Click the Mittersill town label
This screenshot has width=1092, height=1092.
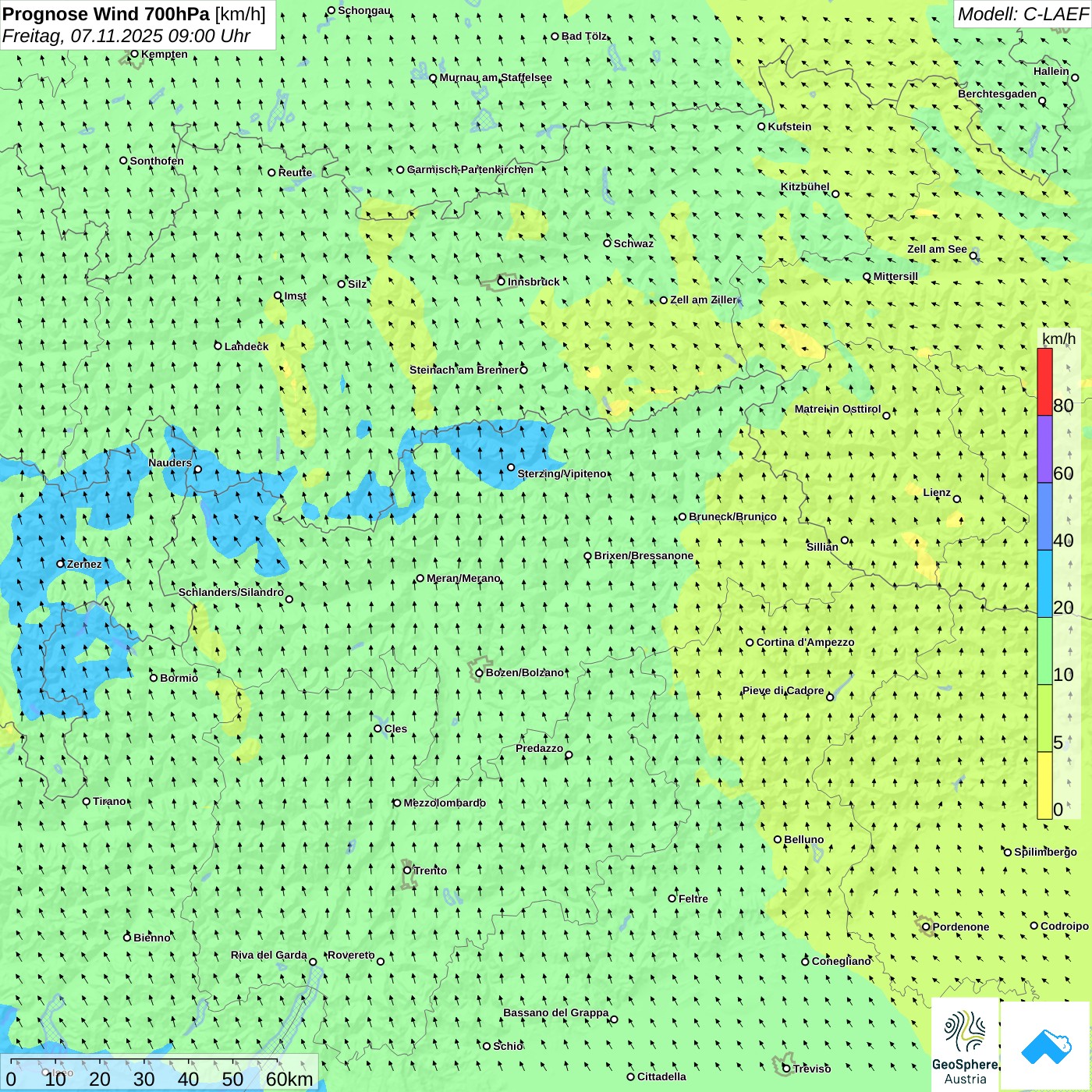tap(895, 276)
